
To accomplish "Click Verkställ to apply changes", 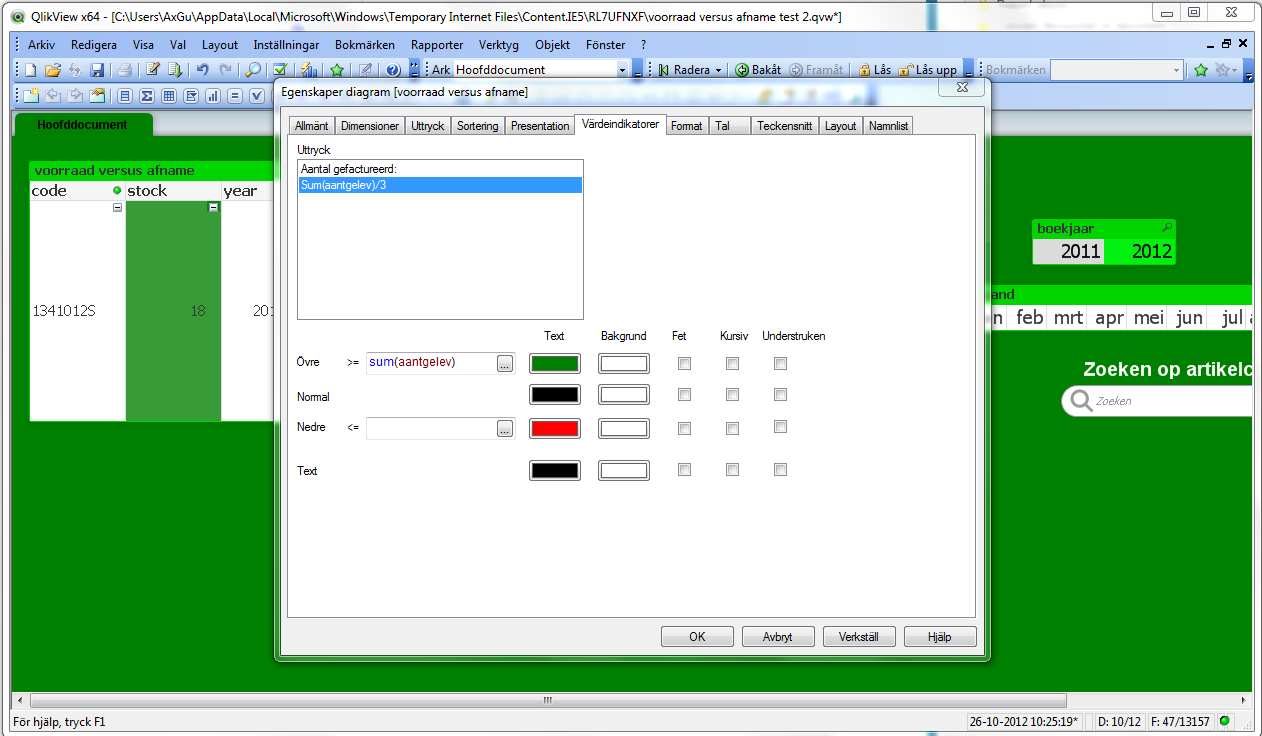I will [859, 637].
